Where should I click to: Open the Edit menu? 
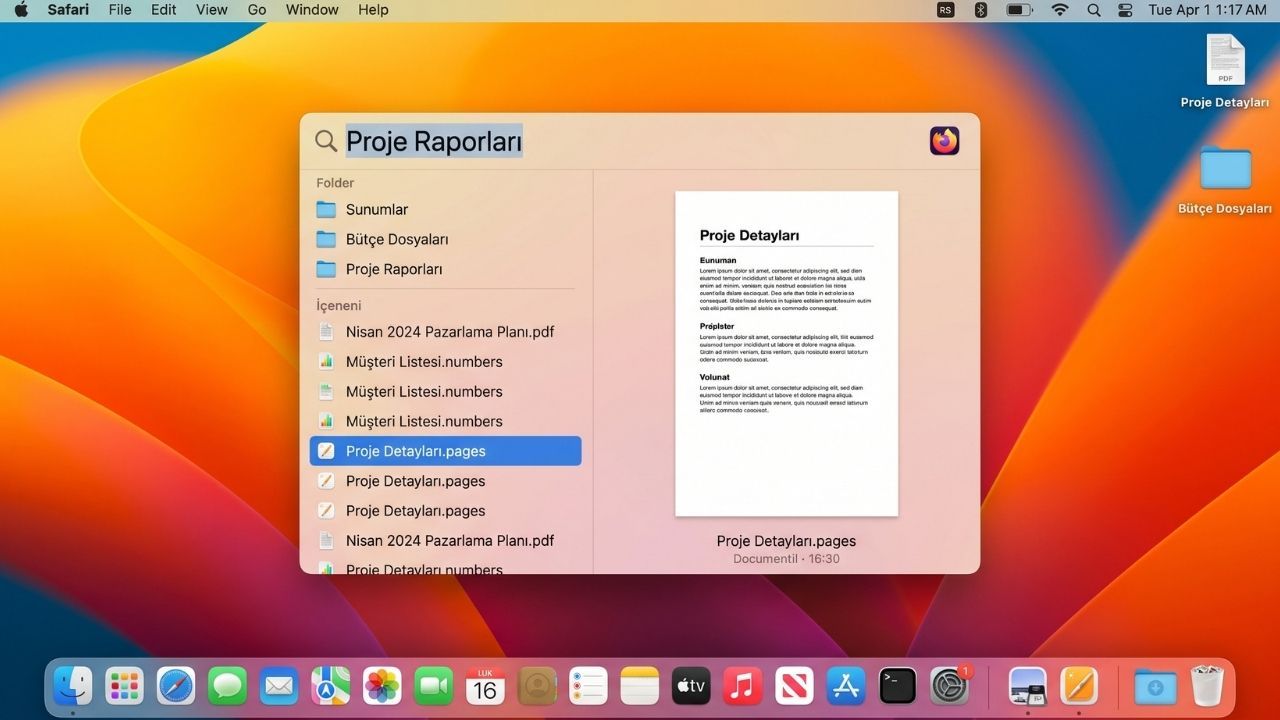[163, 10]
